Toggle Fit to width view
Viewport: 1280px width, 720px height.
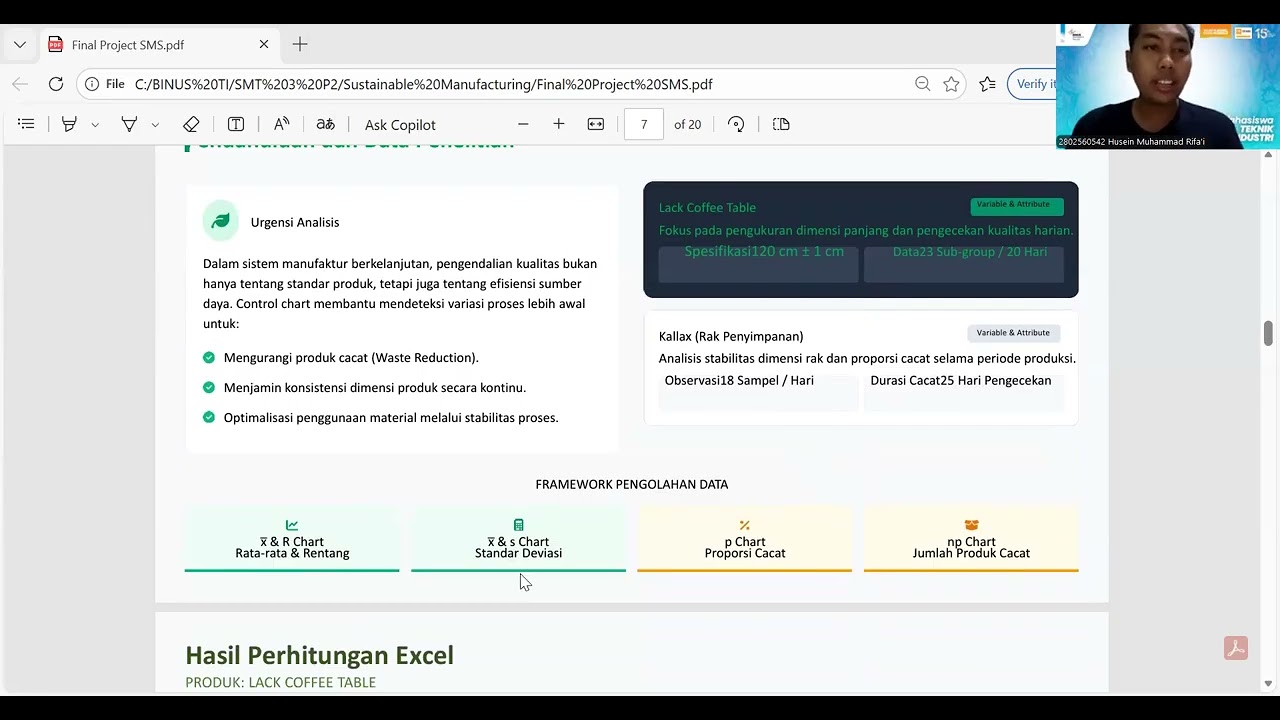(596, 124)
